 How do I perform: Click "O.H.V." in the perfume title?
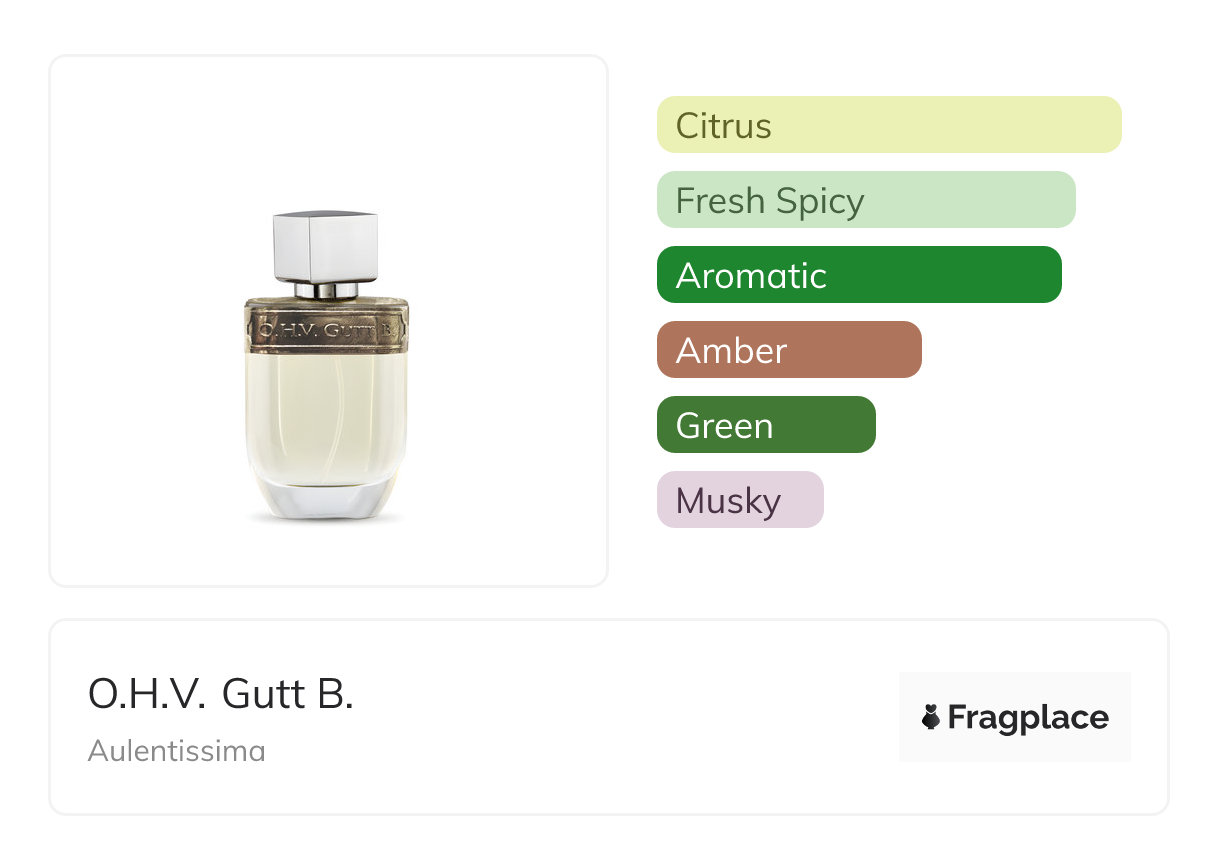(146, 694)
